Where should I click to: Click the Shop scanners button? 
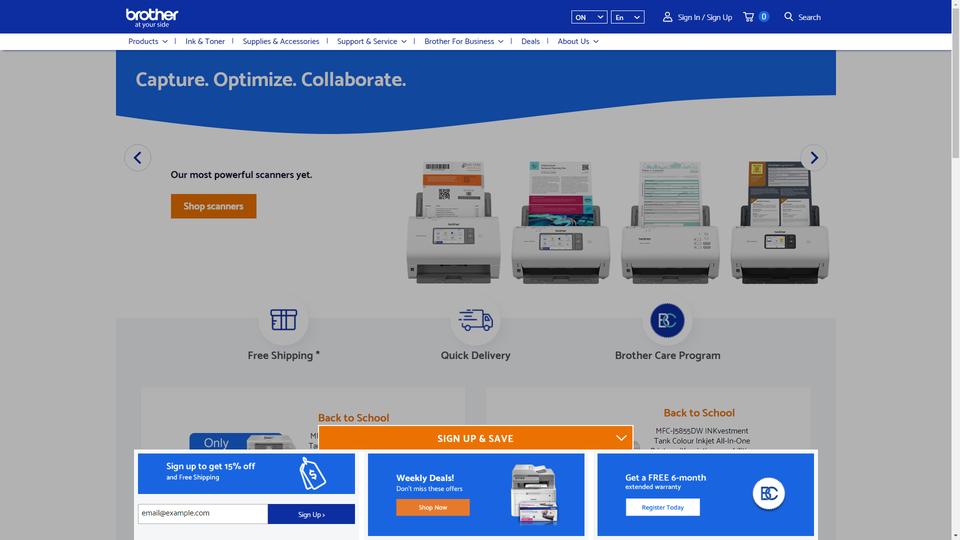[x=213, y=206]
